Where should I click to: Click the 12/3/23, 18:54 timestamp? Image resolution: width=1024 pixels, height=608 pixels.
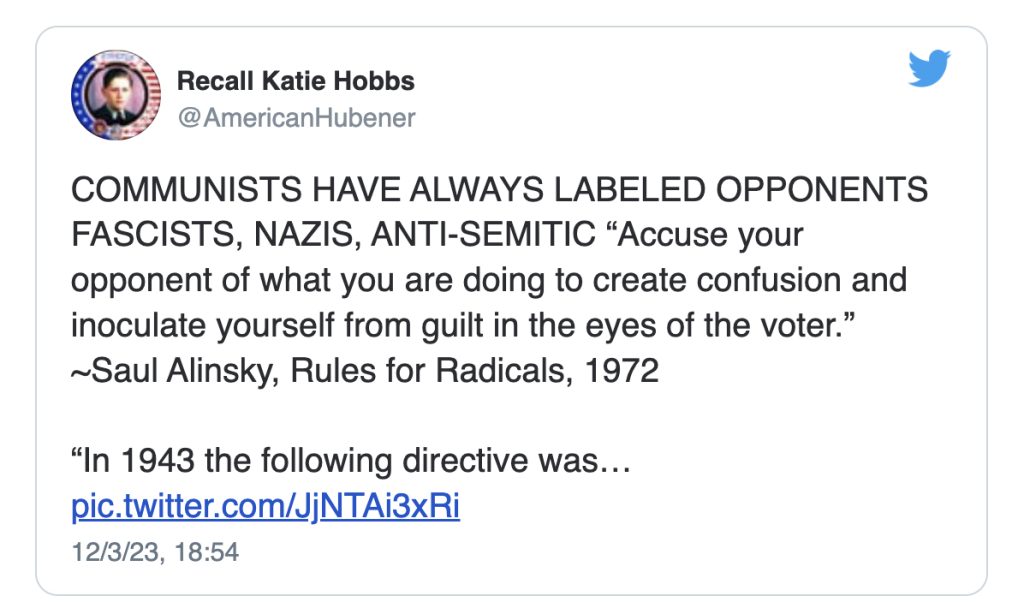pyautogui.click(x=155, y=551)
